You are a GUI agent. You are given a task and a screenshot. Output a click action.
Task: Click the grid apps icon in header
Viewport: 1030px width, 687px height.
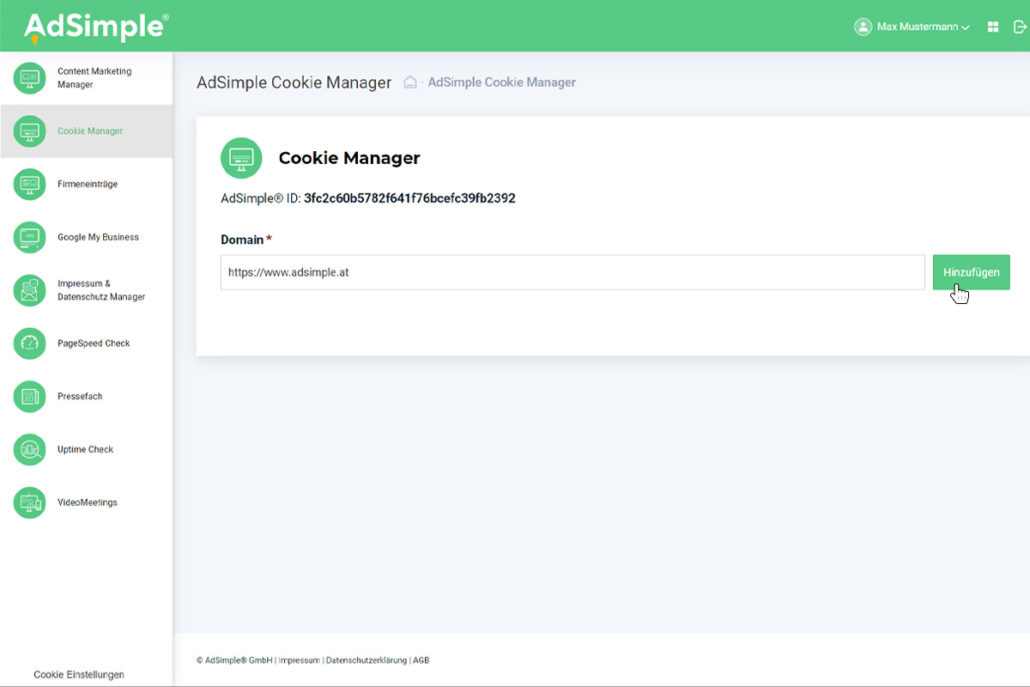993,27
